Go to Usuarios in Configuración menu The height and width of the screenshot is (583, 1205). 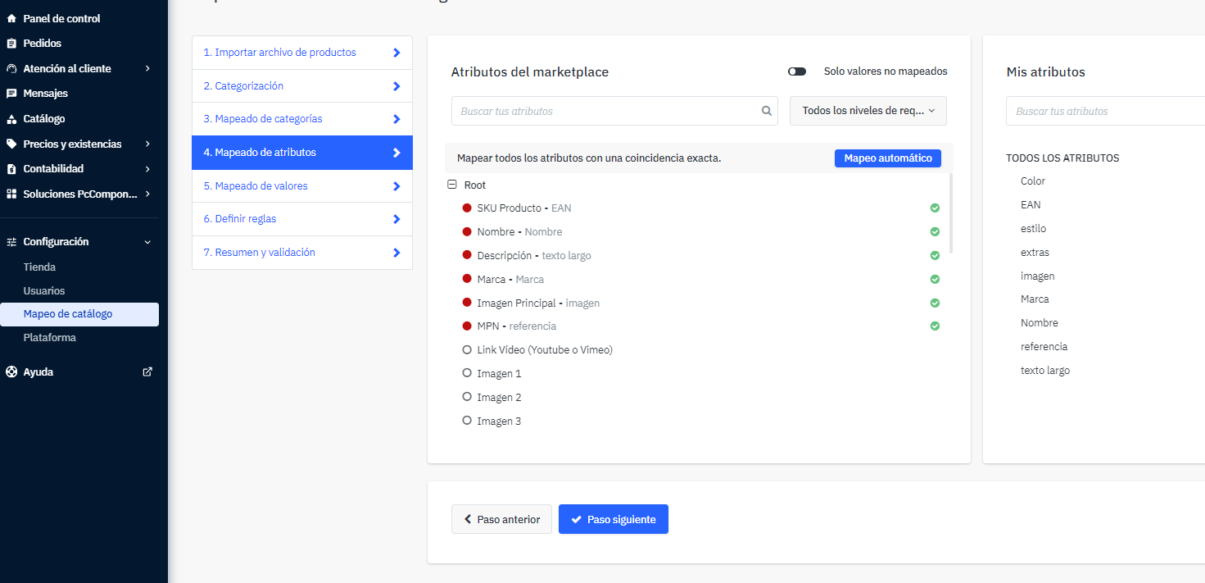point(45,291)
